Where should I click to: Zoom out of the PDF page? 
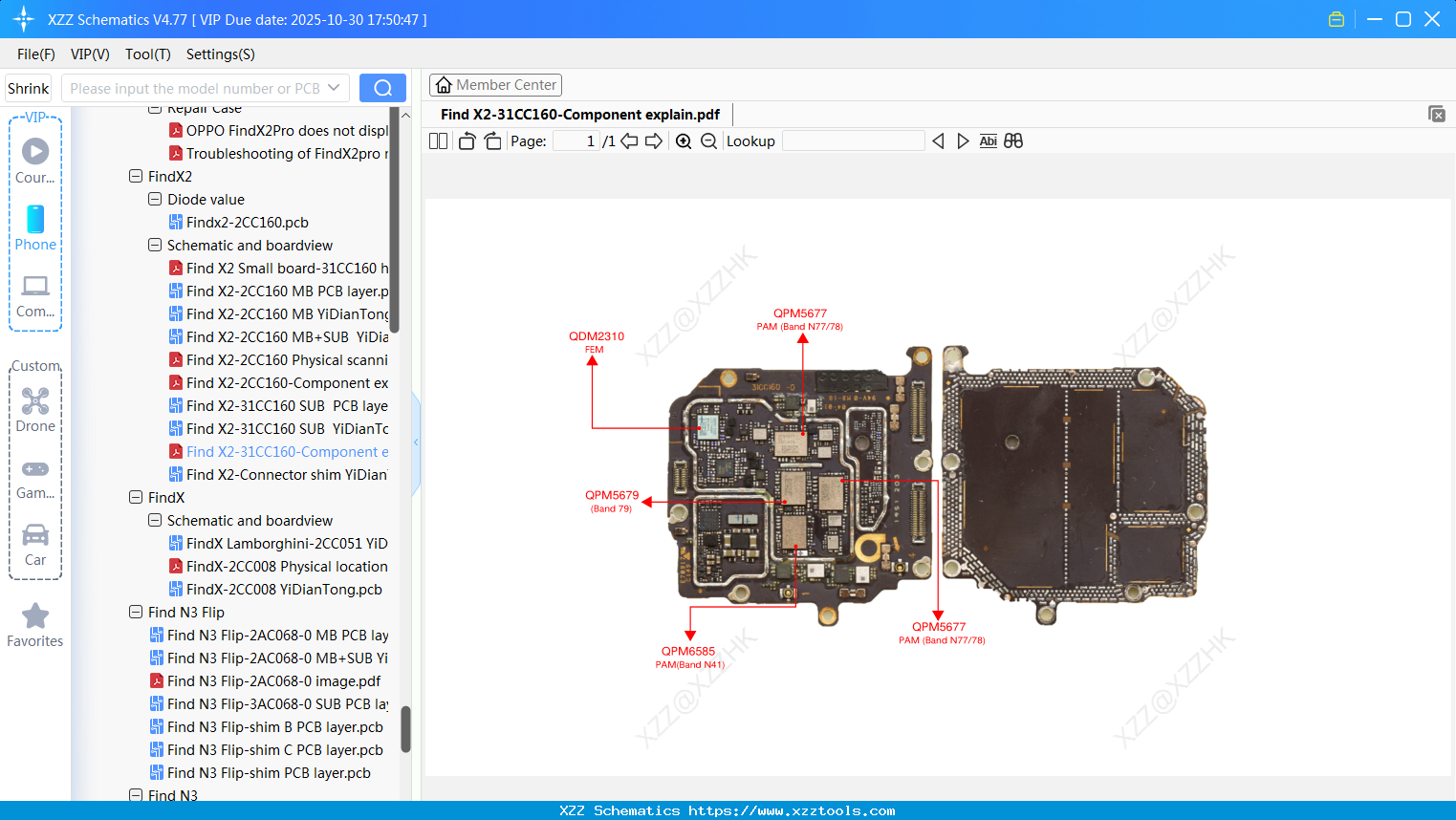click(x=709, y=140)
